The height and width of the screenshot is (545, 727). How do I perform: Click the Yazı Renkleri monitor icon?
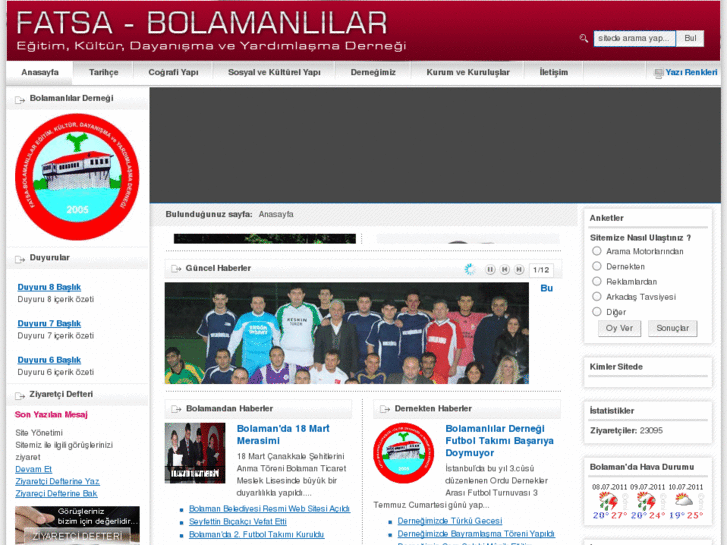click(658, 73)
